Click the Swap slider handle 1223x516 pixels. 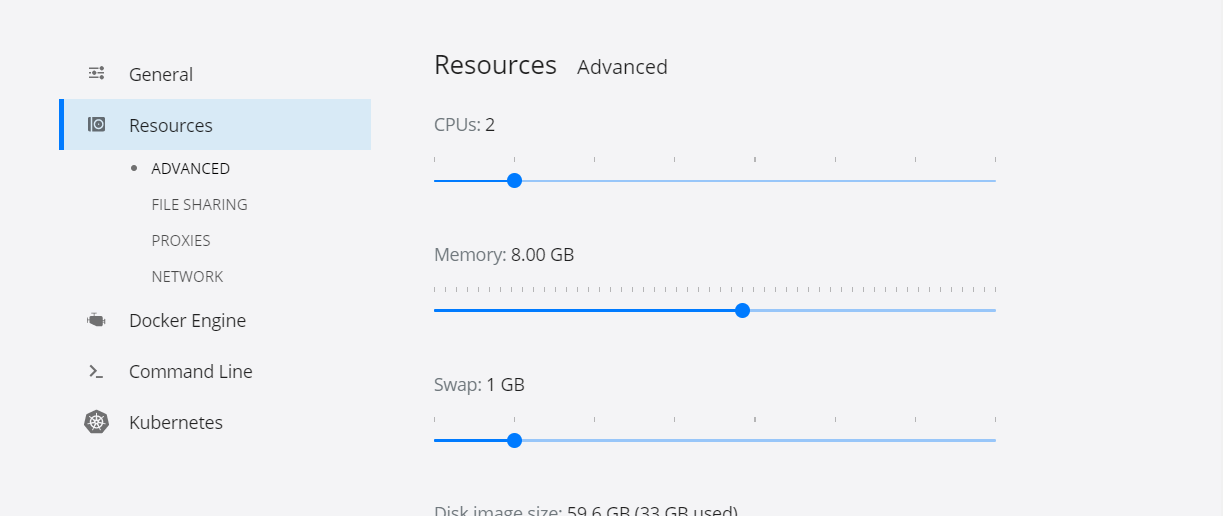click(514, 440)
